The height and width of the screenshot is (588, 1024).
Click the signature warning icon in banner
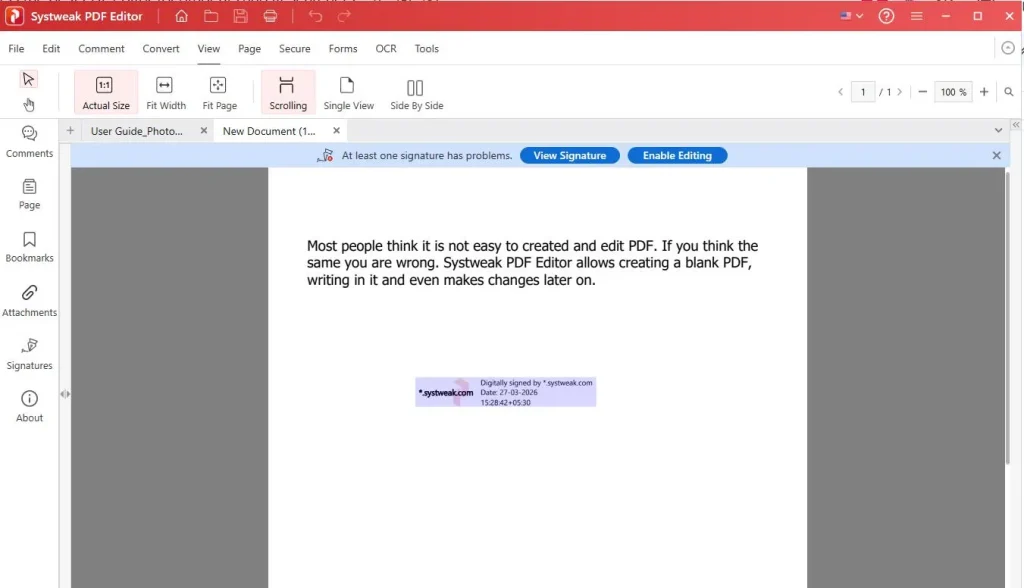click(x=325, y=155)
